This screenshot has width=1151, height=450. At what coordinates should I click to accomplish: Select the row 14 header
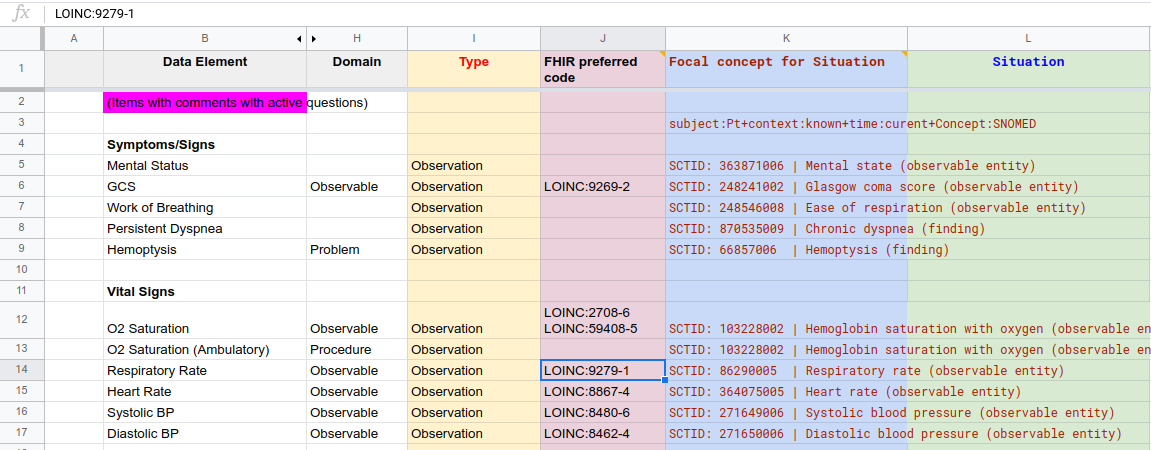point(22,370)
